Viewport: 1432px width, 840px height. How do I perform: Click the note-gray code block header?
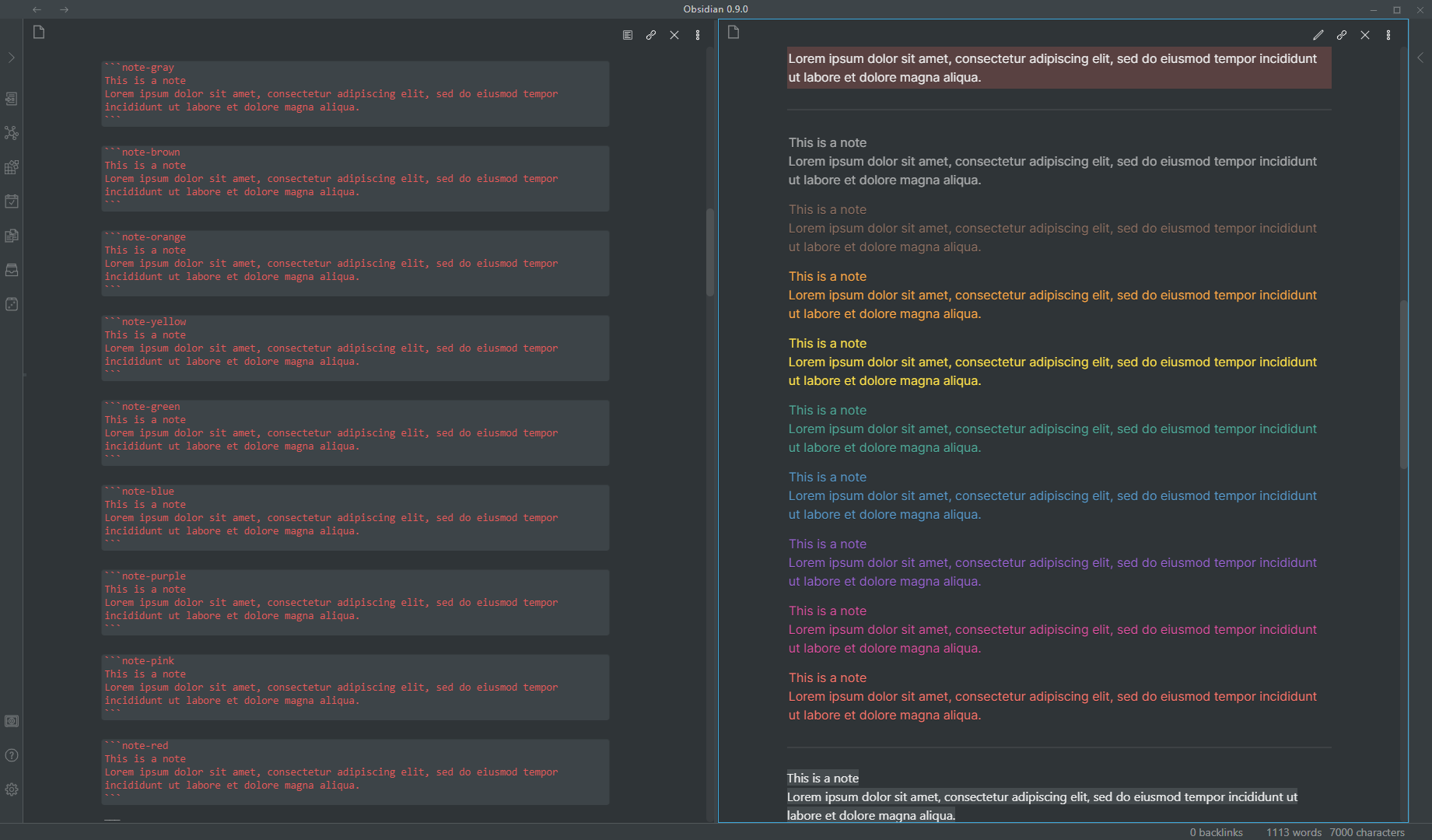[x=139, y=68]
